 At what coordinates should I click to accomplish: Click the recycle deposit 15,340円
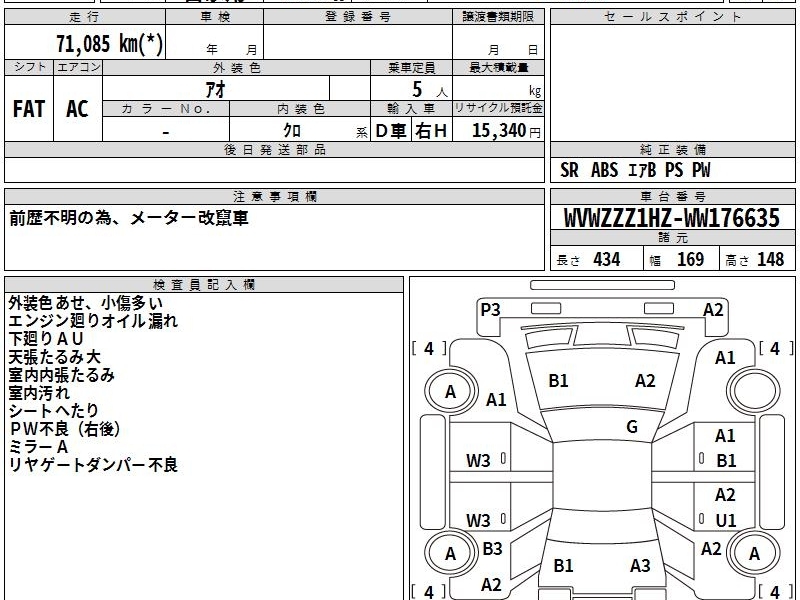506,131
